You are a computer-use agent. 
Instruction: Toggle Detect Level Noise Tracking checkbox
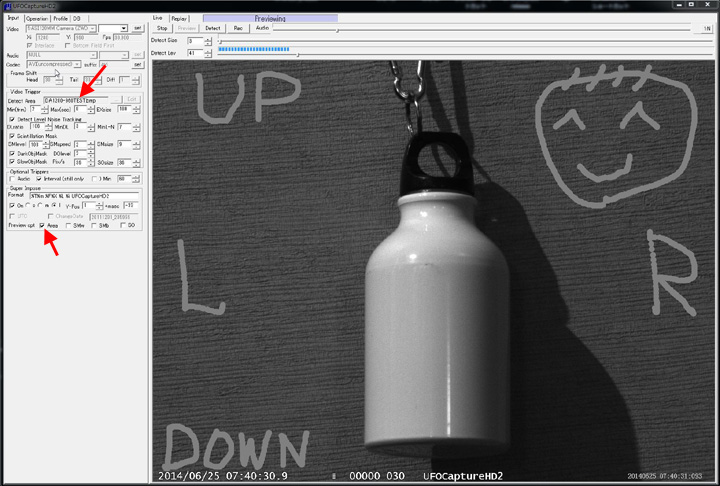[x=12, y=118]
